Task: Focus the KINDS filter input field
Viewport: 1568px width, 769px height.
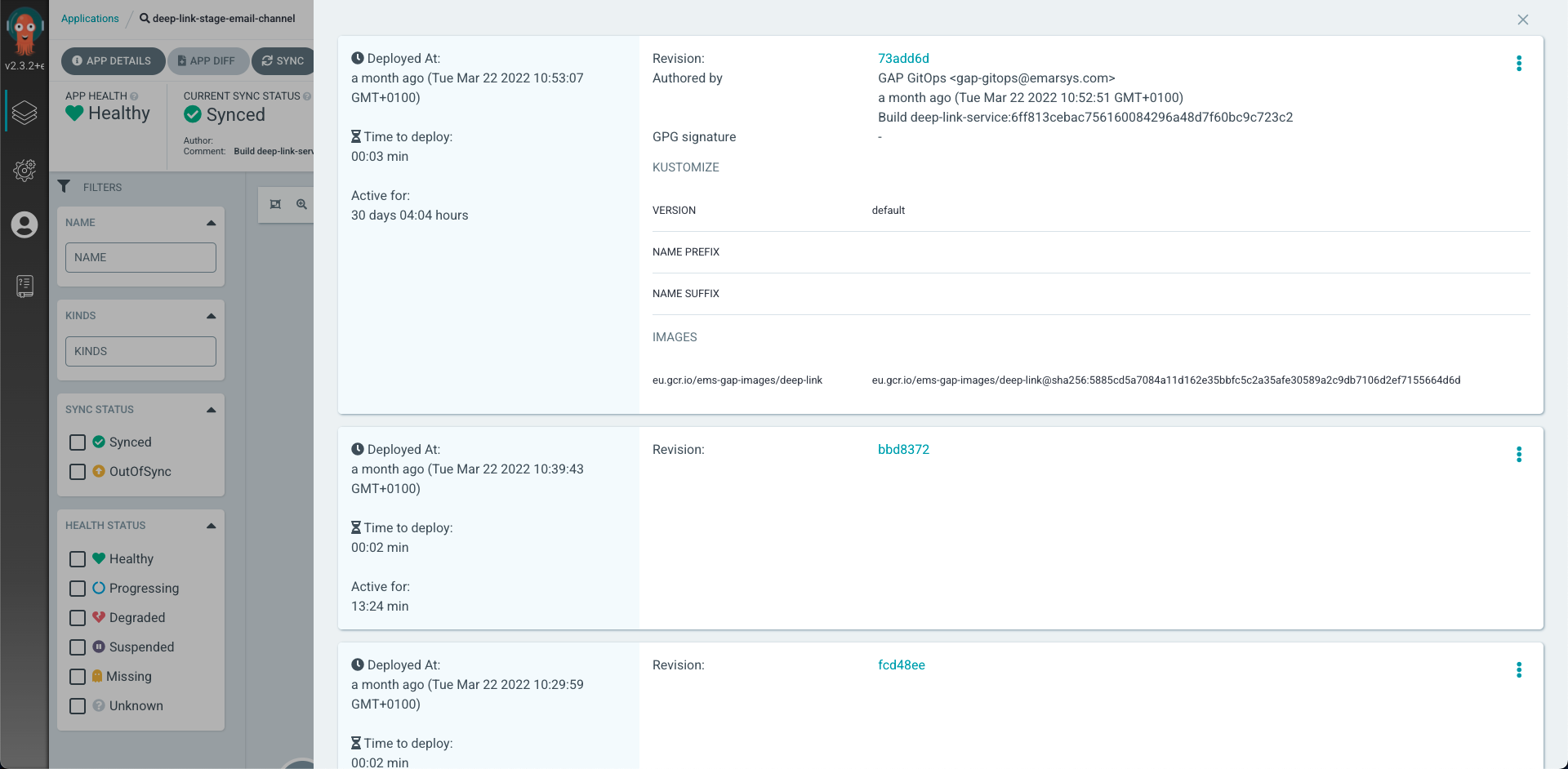Action: (x=140, y=351)
